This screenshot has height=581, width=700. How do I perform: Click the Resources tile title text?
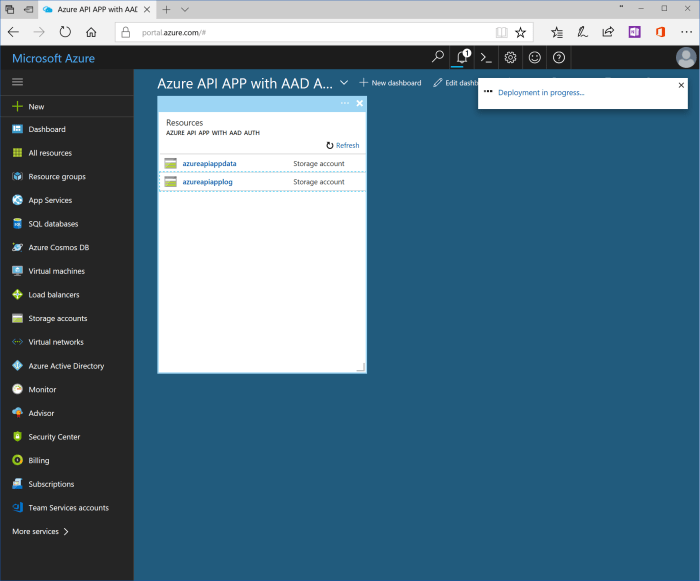click(x=184, y=122)
